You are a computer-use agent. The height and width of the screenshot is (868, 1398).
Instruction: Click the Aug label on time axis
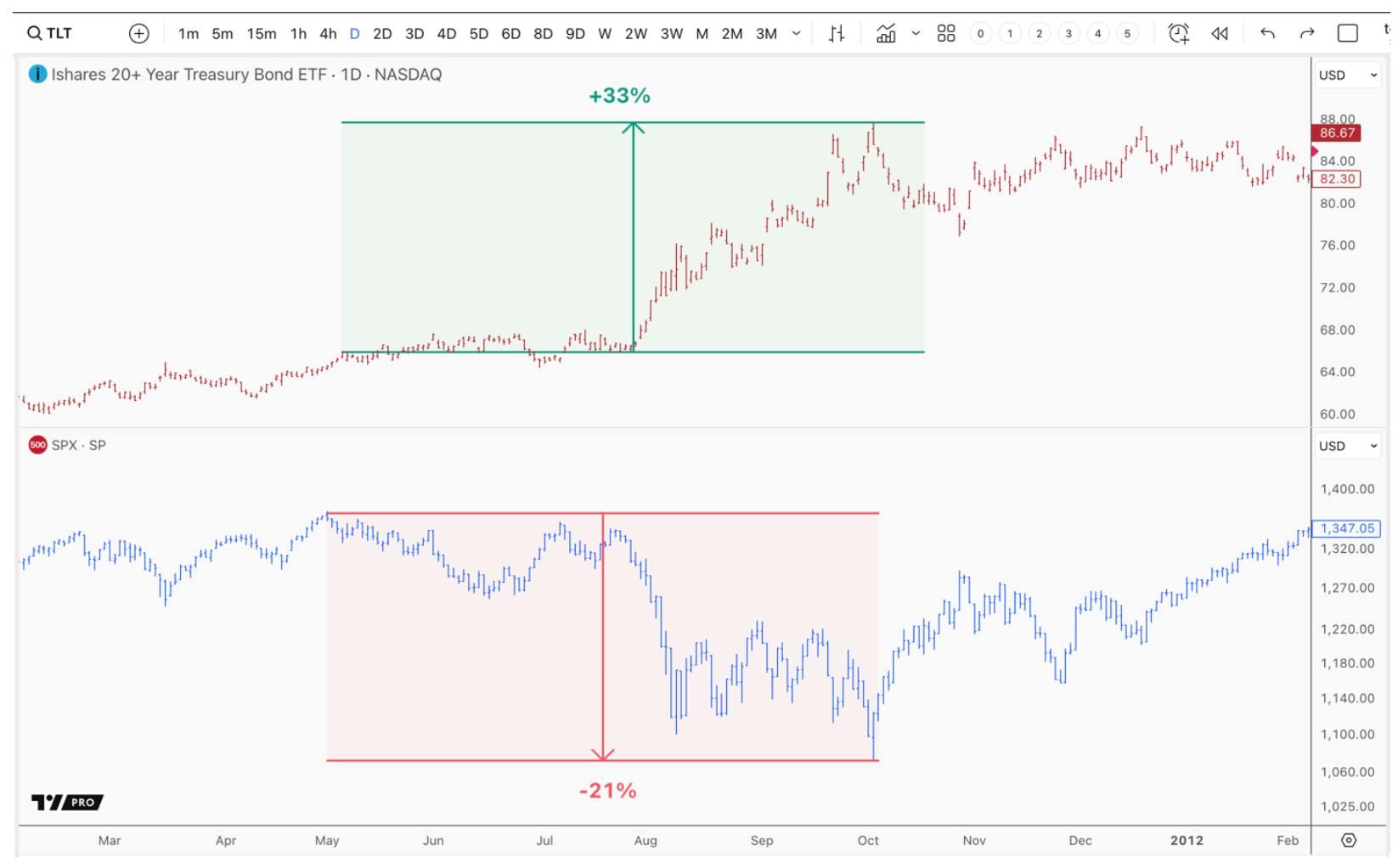[645, 840]
